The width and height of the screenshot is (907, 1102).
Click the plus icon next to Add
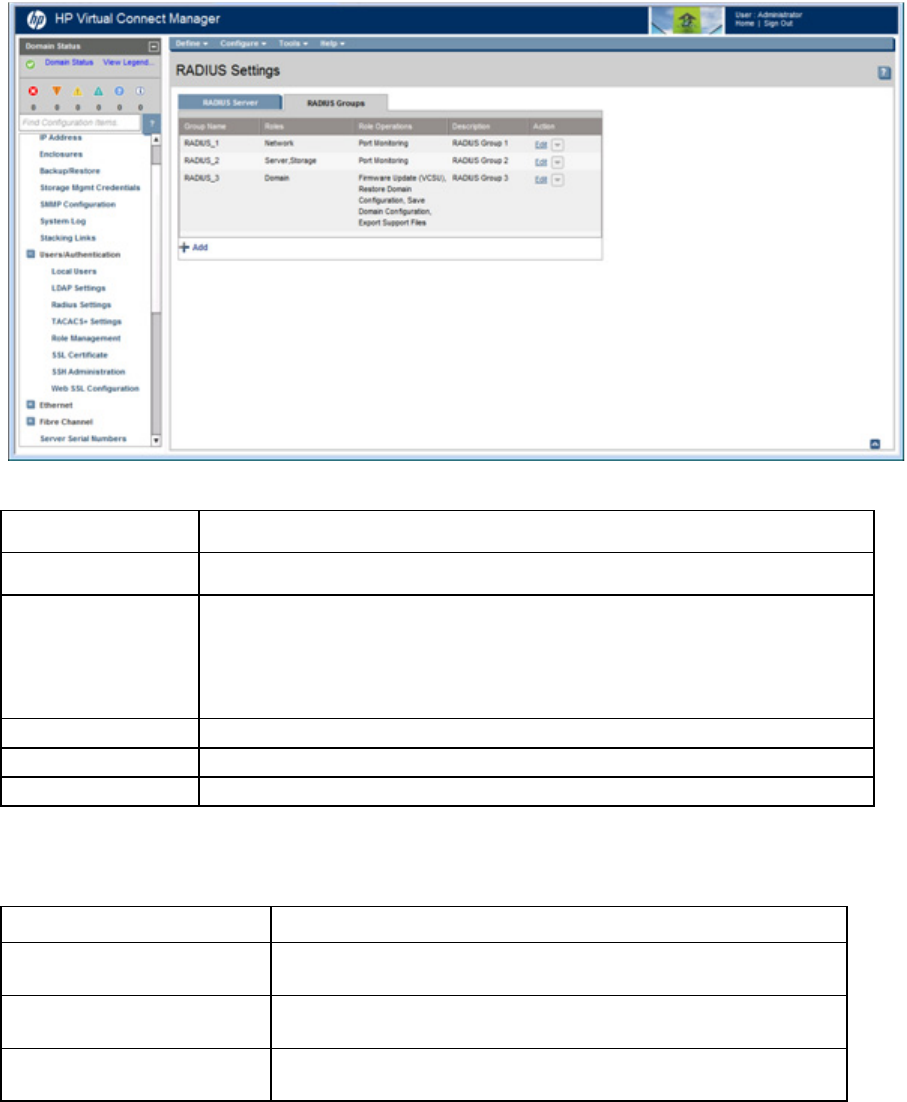coord(184,247)
